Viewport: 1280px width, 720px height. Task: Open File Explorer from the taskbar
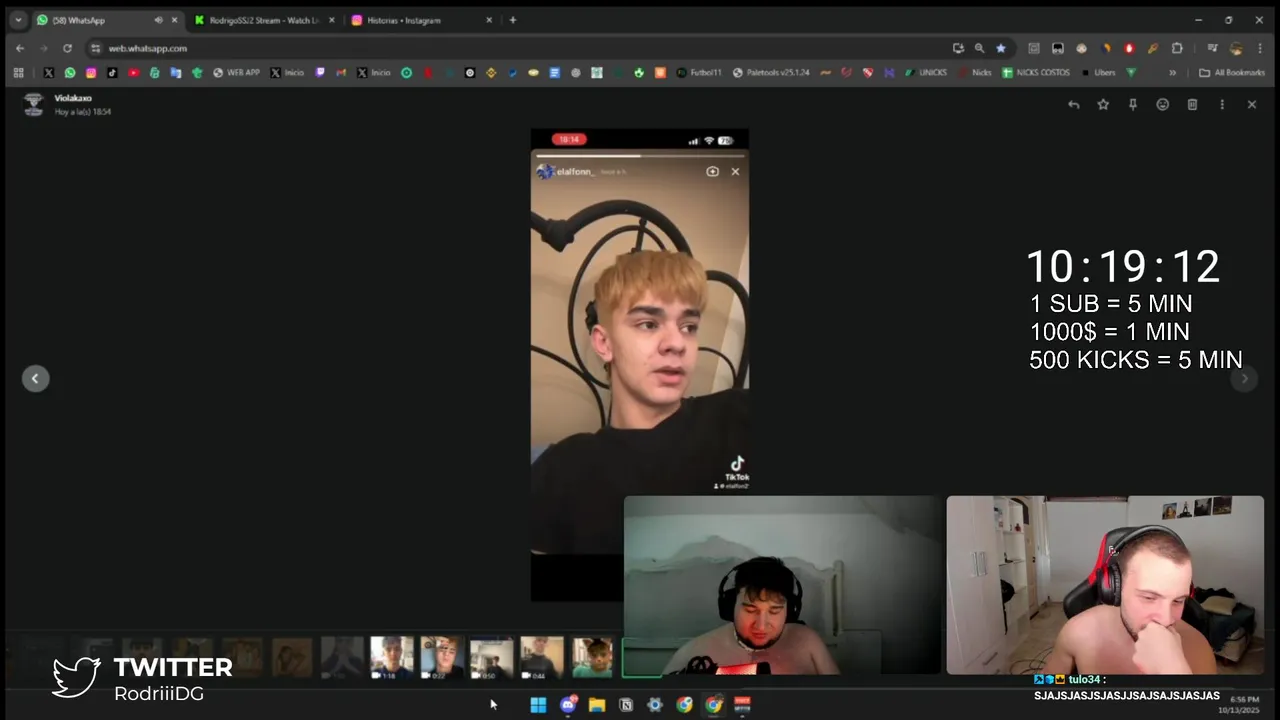click(597, 705)
